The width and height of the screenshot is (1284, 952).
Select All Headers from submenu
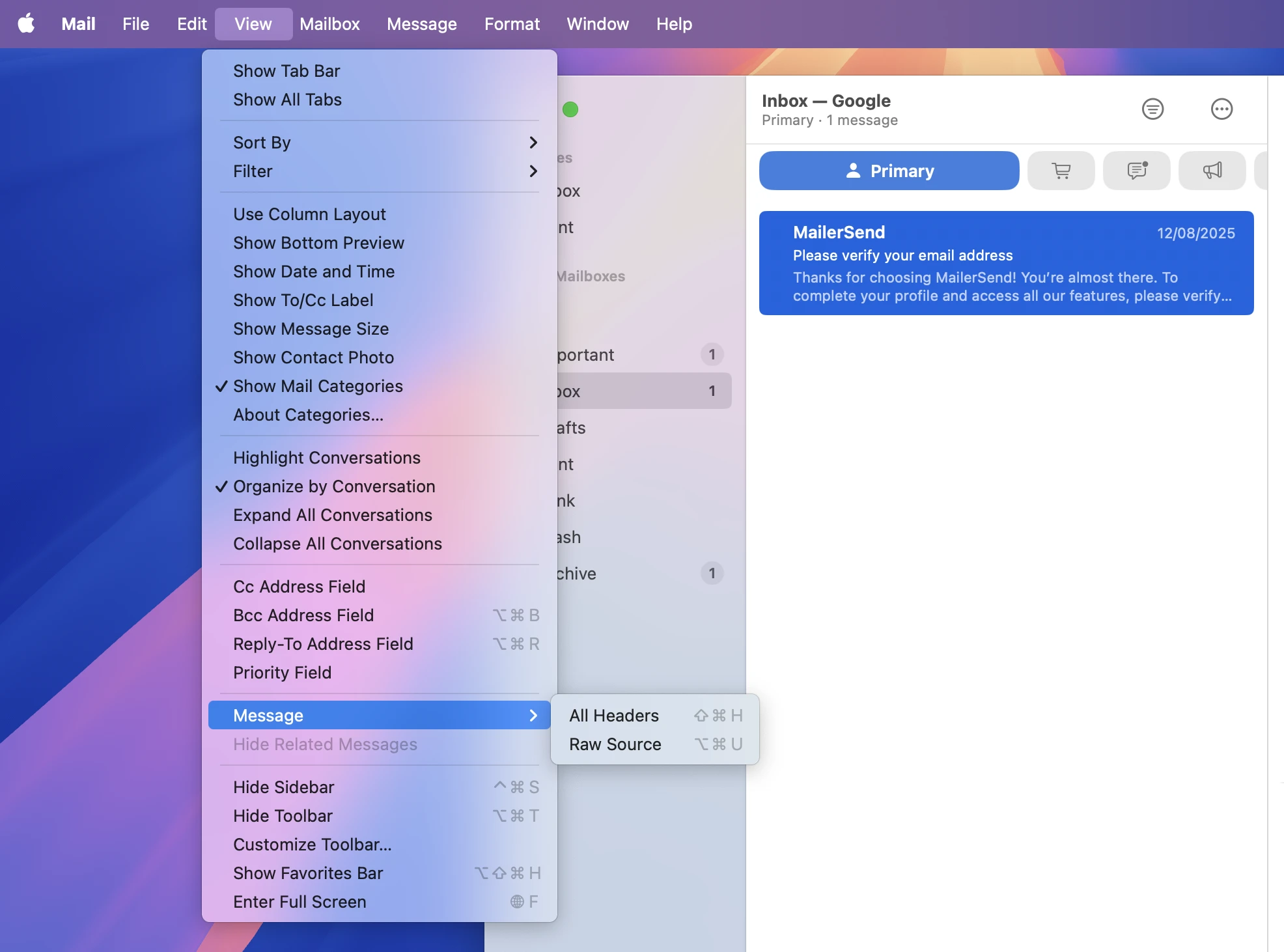pyautogui.click(x=614, y=716)
